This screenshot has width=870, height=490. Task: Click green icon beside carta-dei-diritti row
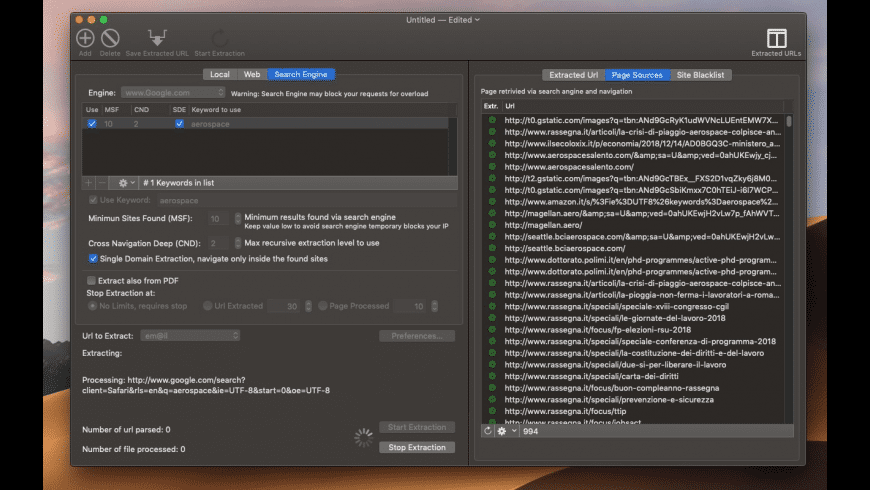coord(492,376)
